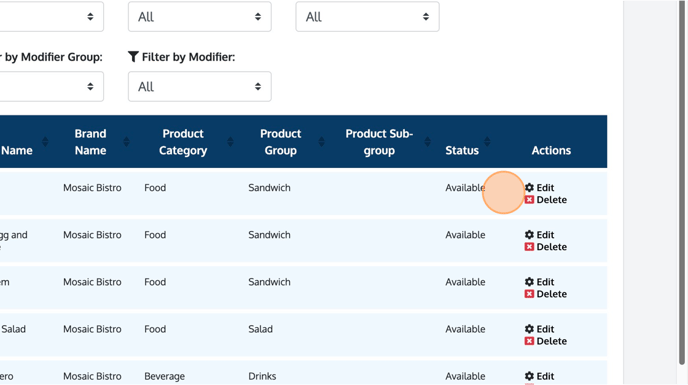This screenshot has height=385, width=688.
Task: Click the sort arrows beside Product Group
Action: [x=322, y=141]
